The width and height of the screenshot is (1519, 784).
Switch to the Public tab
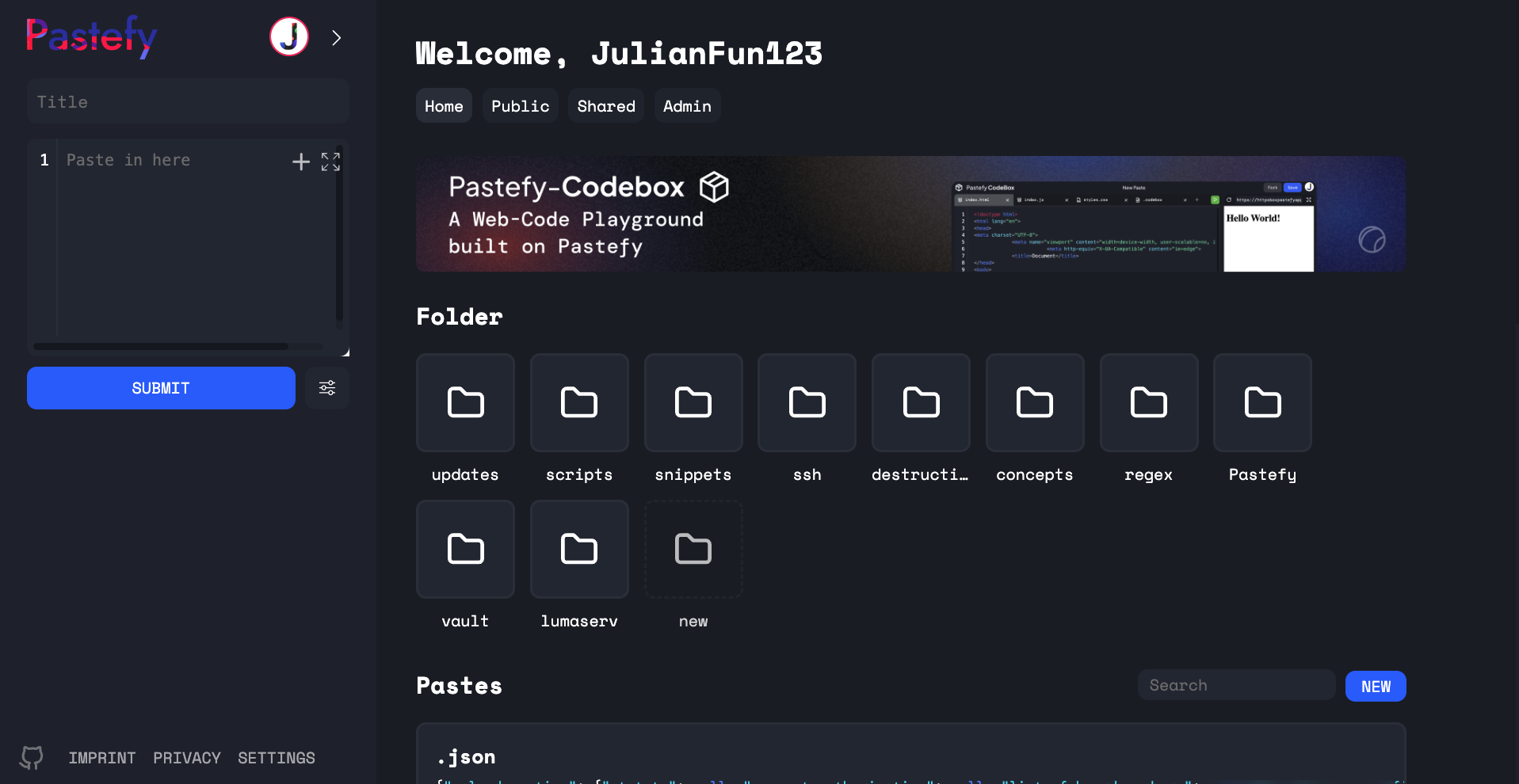[x=520, y=106]
